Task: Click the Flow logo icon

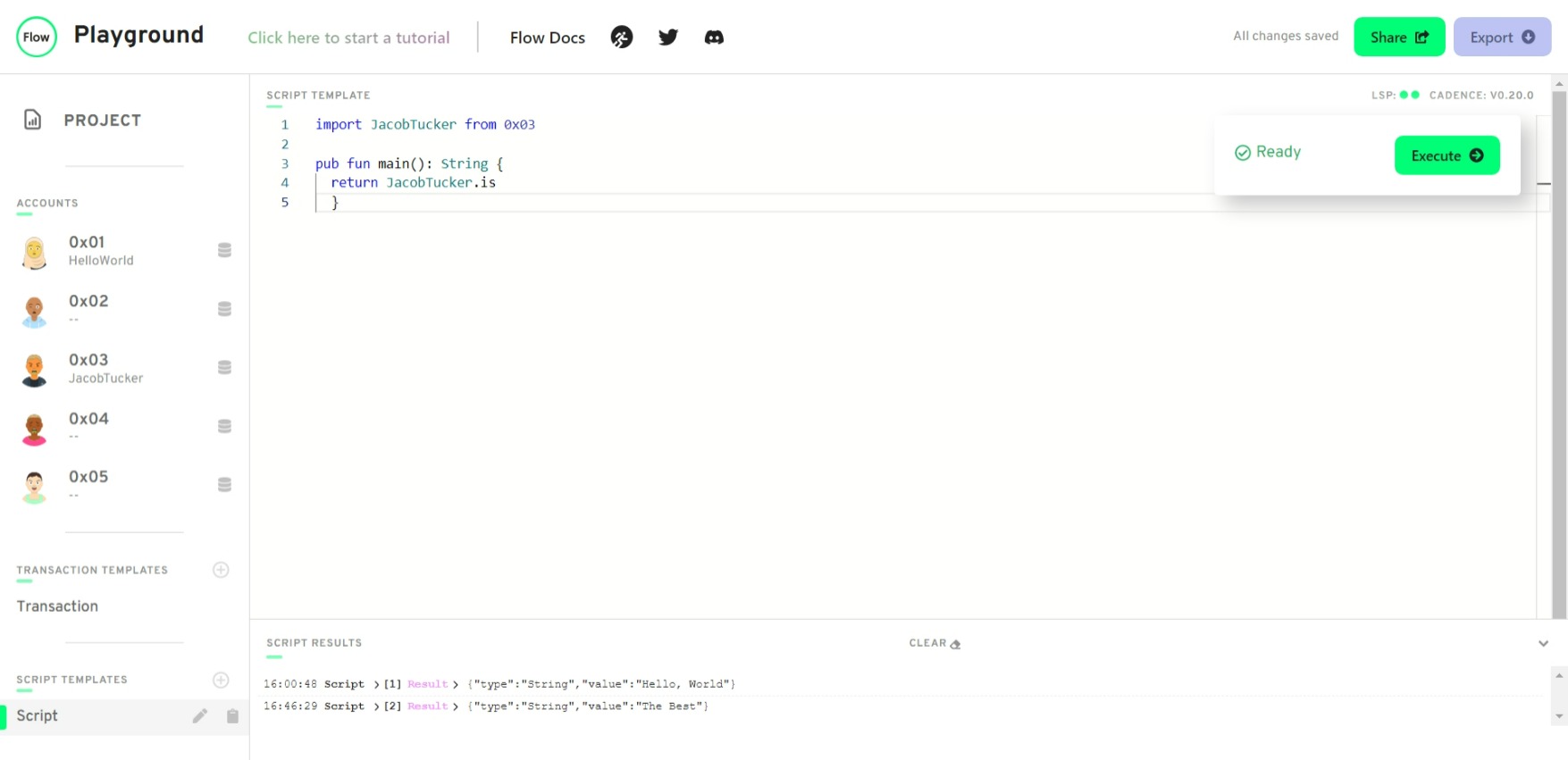Action: coord(37,37)
